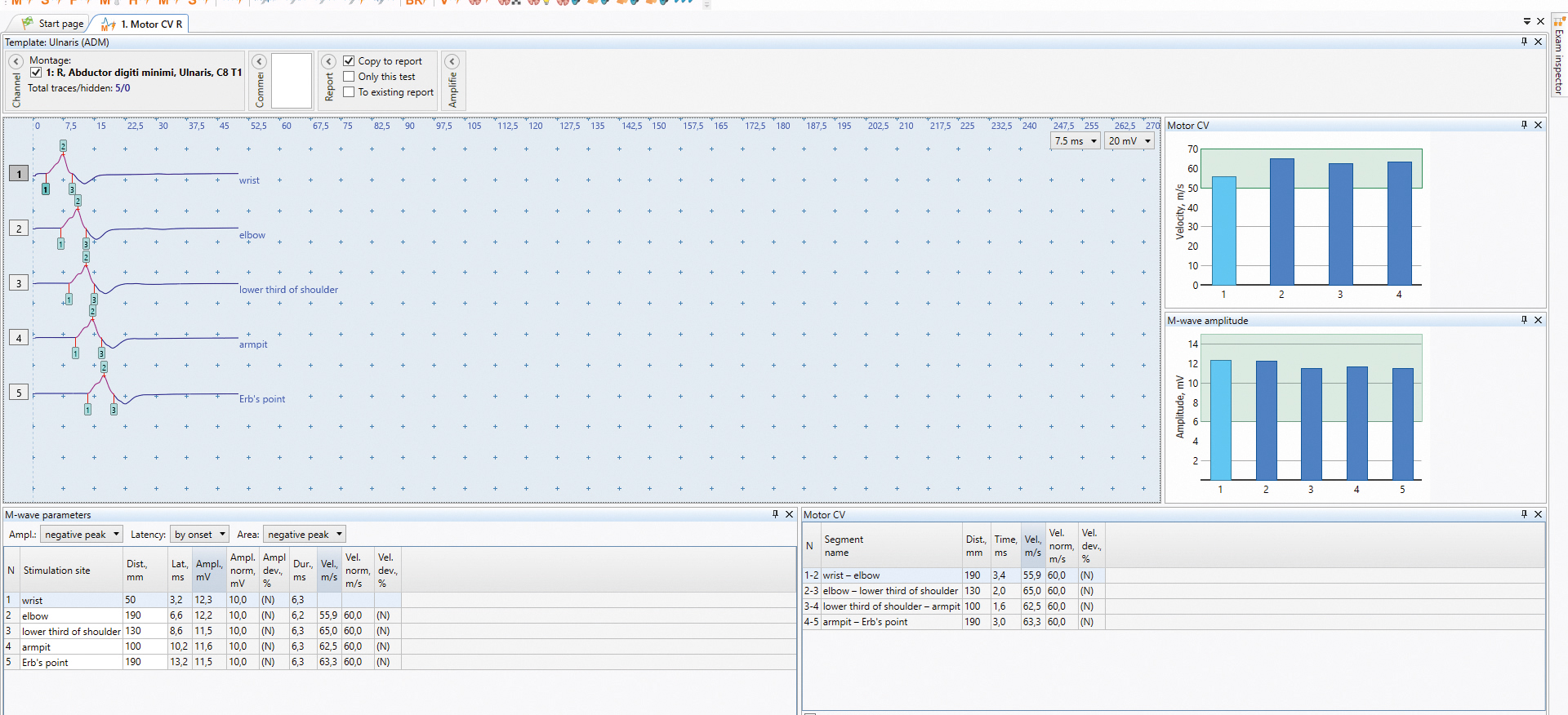This screenshot has height=715, width=1568.
Task: Collapse the Amplifier section arrow
Action: tap(452, 62)
